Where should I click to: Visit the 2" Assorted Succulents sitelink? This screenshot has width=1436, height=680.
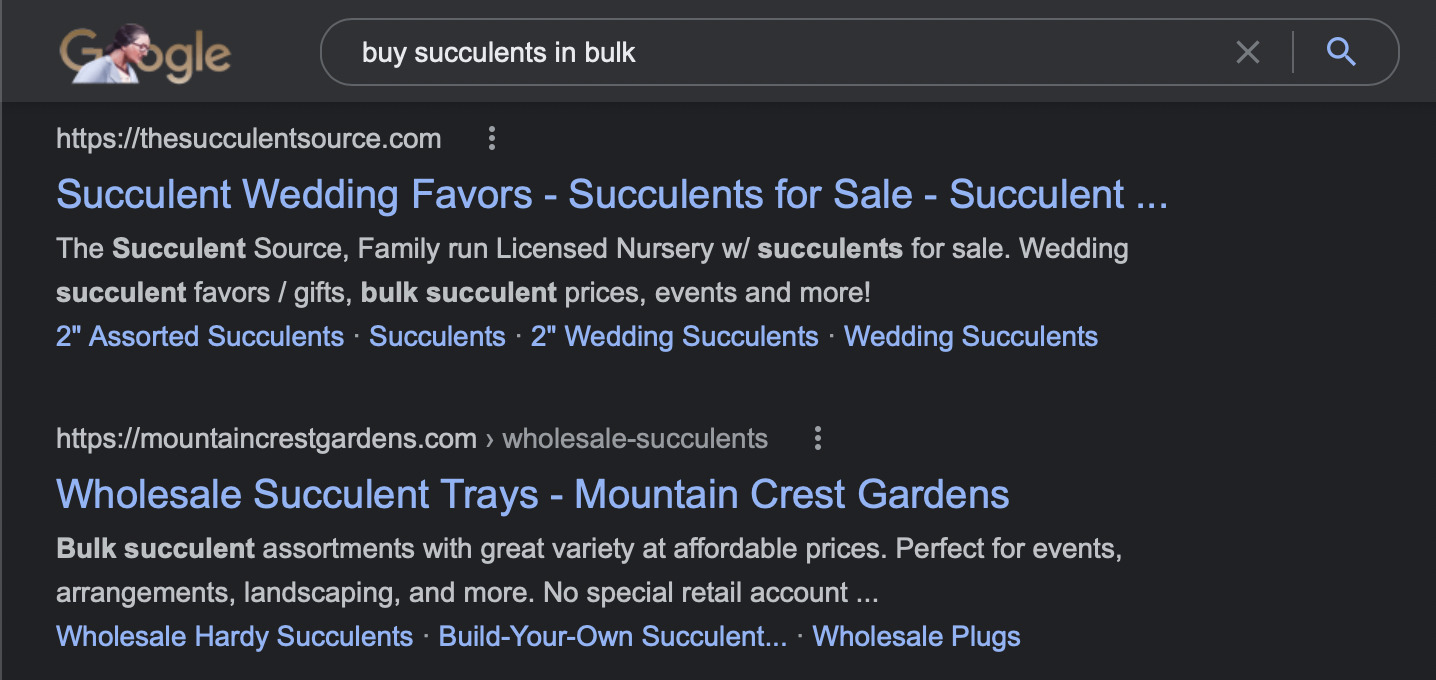pyautogui.click(x=199, y=337)
